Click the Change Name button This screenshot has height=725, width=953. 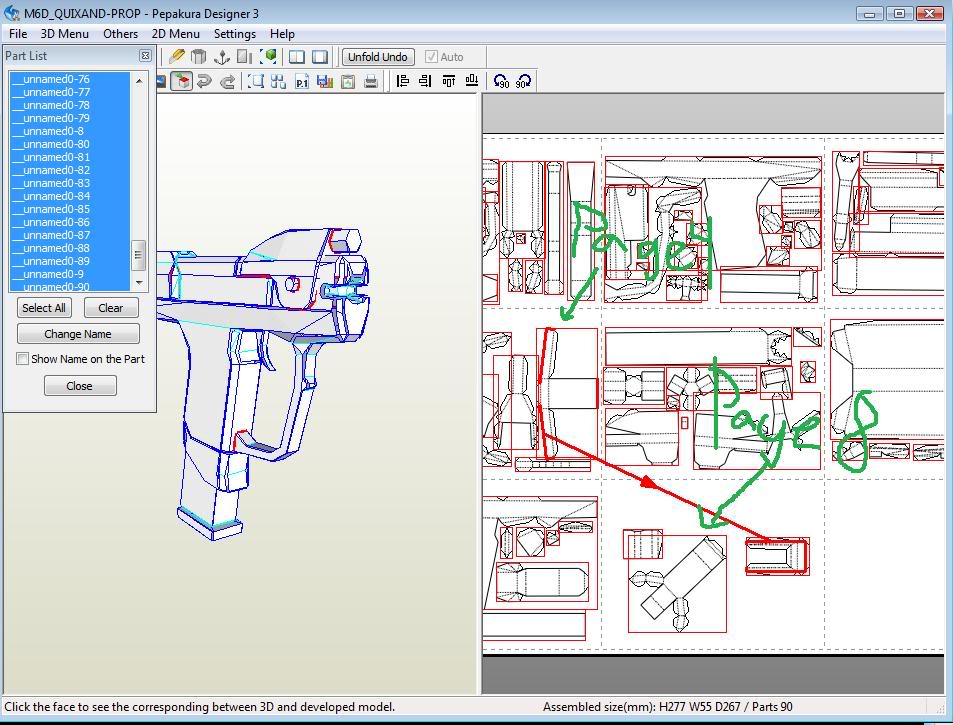tap(78, 334)
